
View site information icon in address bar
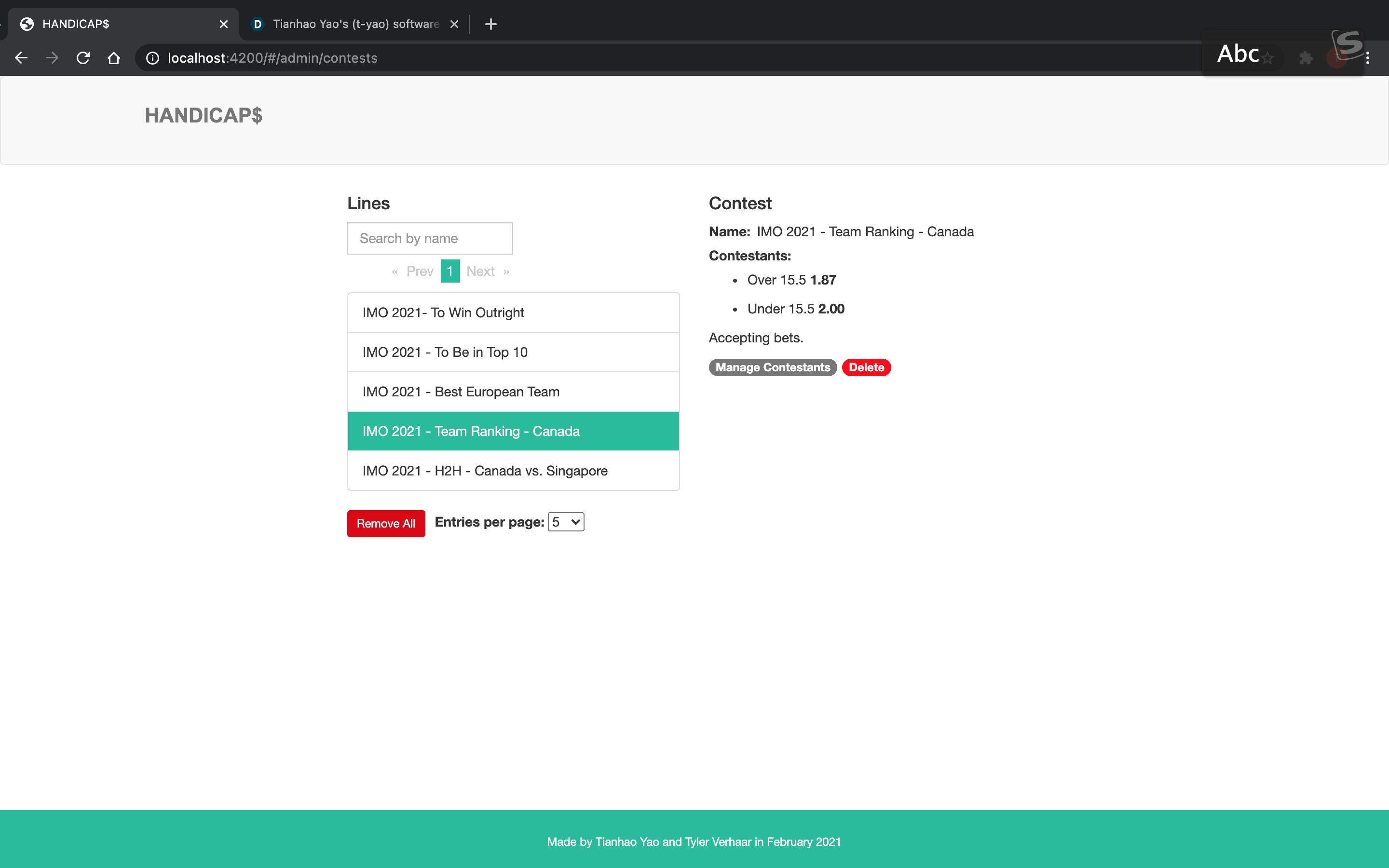click(152, 58)
